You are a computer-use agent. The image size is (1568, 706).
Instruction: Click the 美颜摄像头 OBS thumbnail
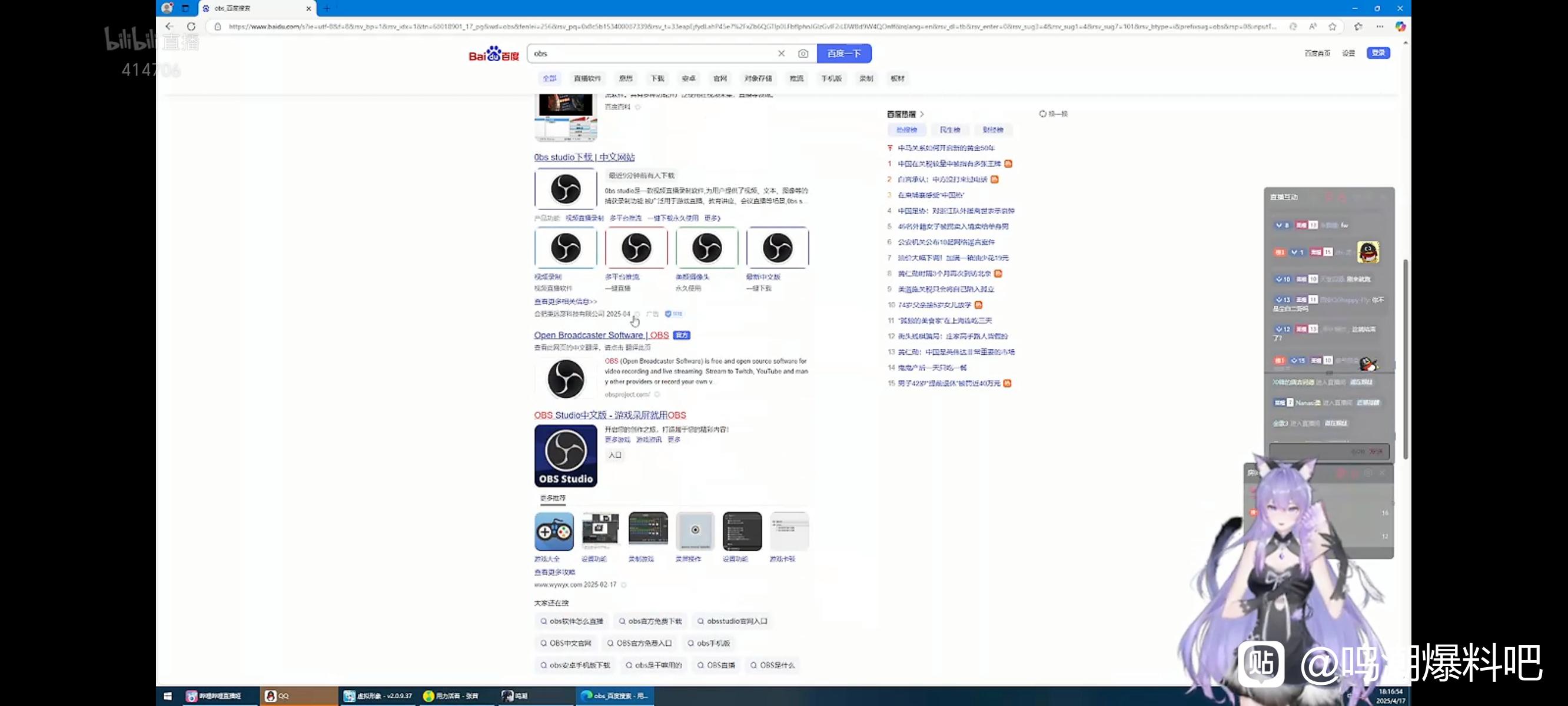[707, 248]
